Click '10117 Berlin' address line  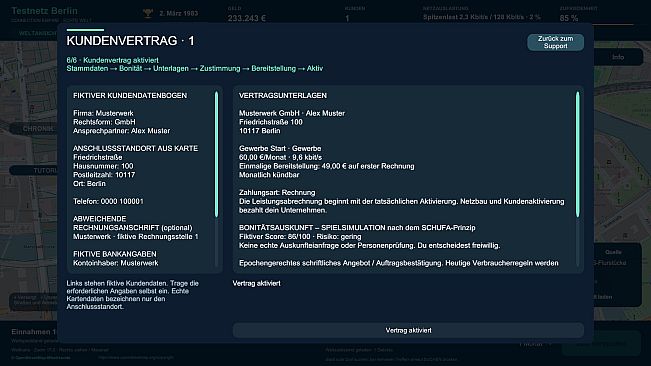(259, 131)
